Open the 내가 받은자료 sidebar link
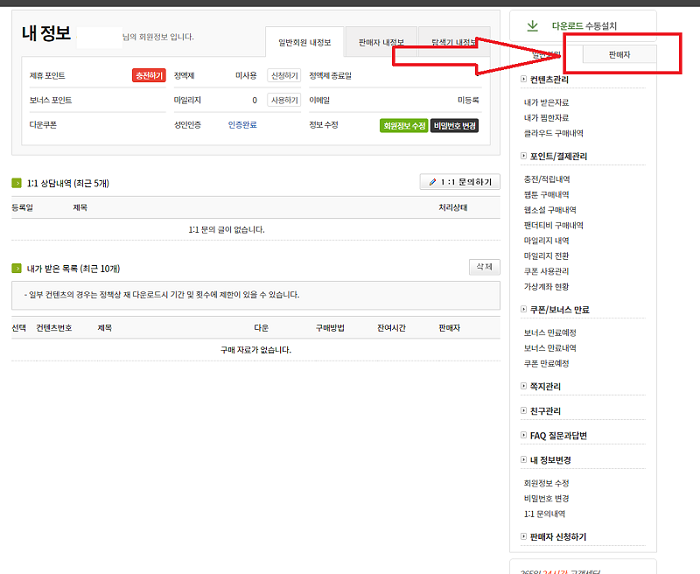 545,102
